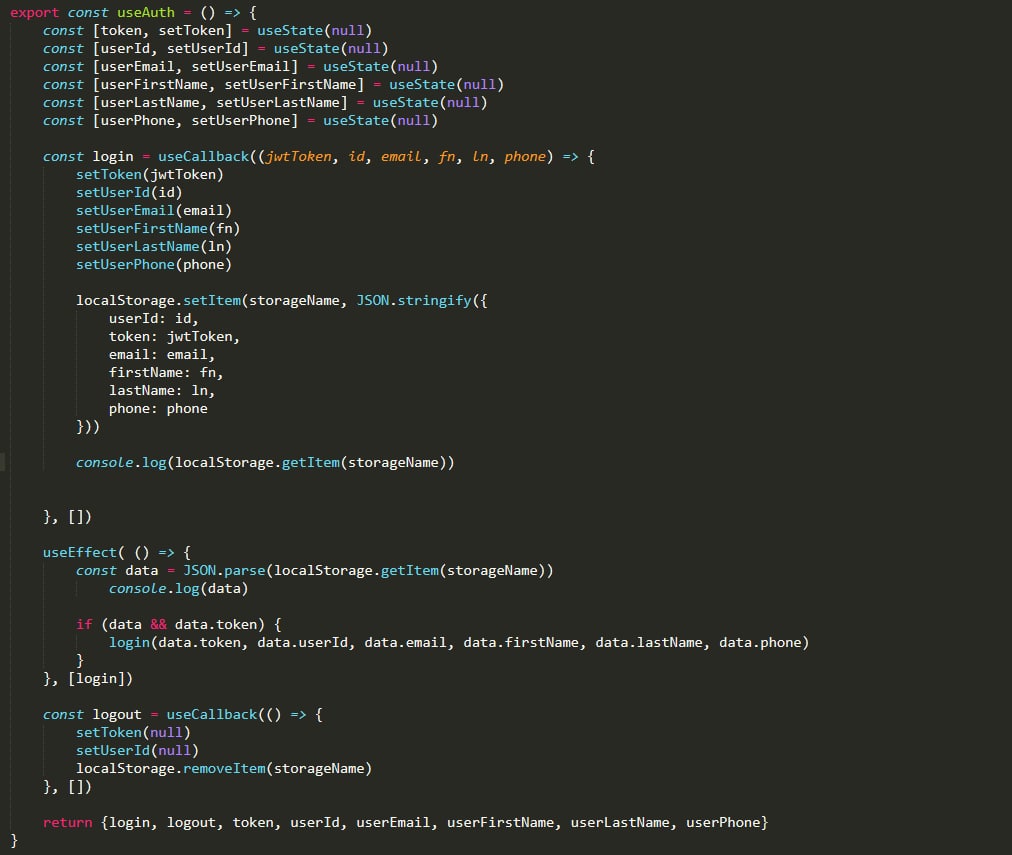Click "useCallback" on the const login line
Viewport: 1012px width, 855px height.
(203, 157)
